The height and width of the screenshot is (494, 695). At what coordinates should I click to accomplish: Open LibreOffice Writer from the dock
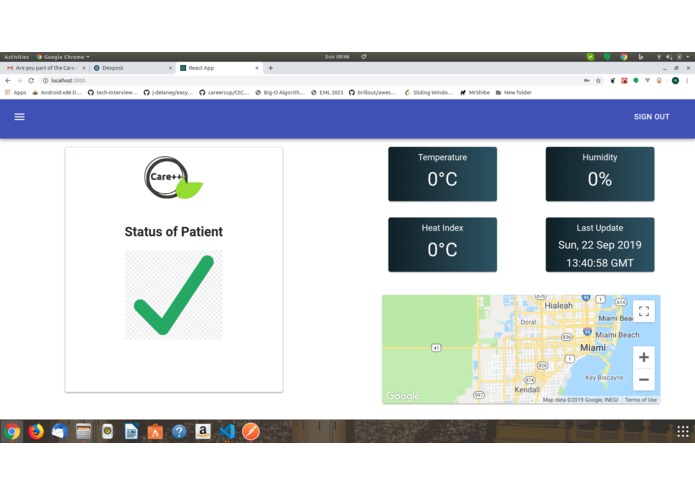coord(131,431)
